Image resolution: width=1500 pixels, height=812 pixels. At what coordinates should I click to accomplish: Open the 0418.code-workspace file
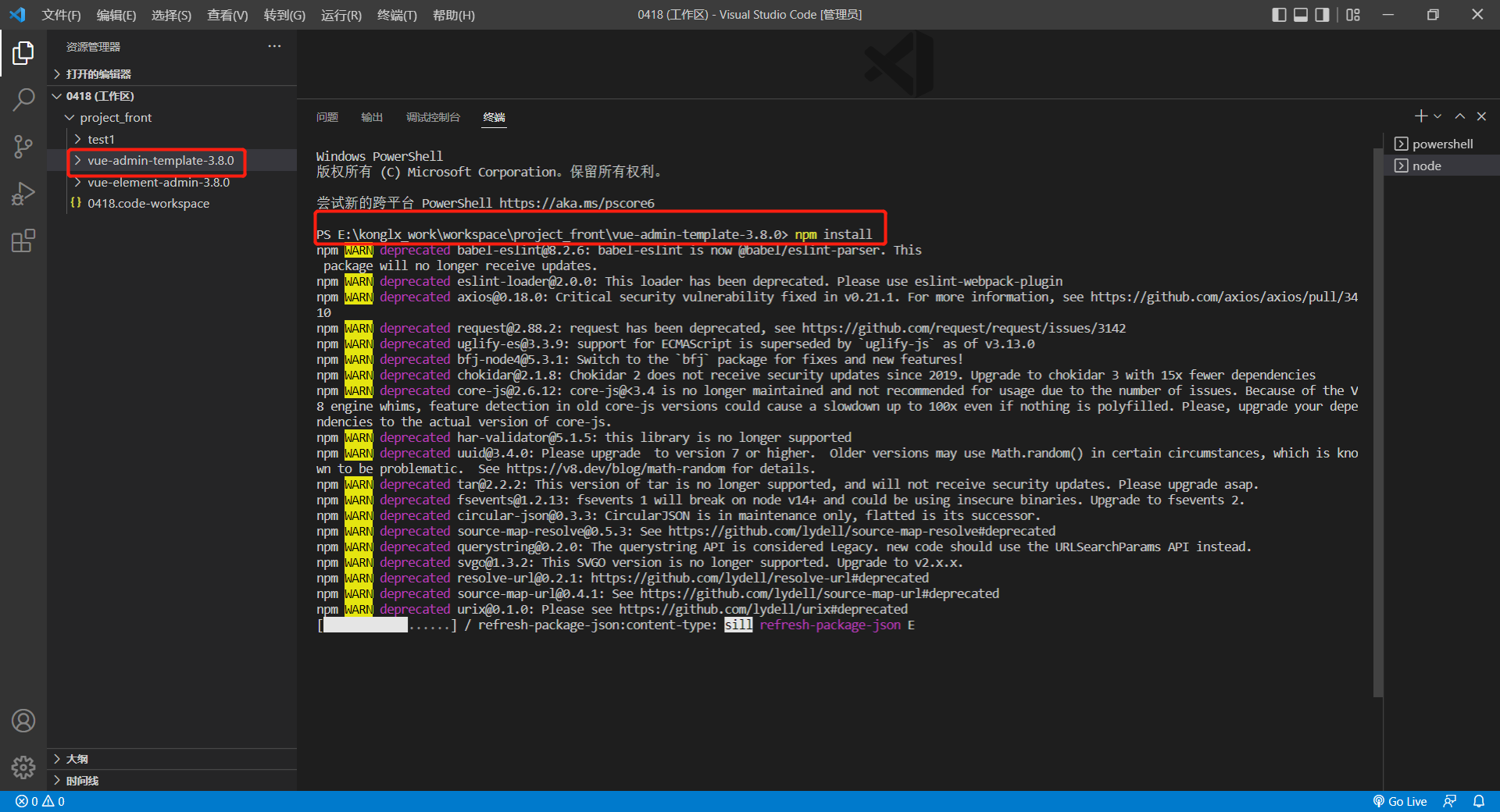[148, 203]
